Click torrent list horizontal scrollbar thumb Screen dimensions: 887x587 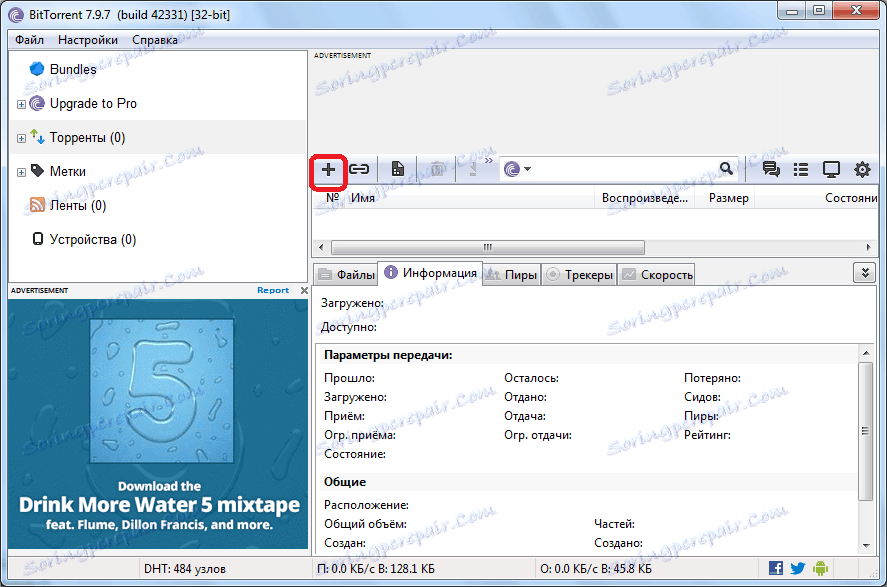point(488,247)
